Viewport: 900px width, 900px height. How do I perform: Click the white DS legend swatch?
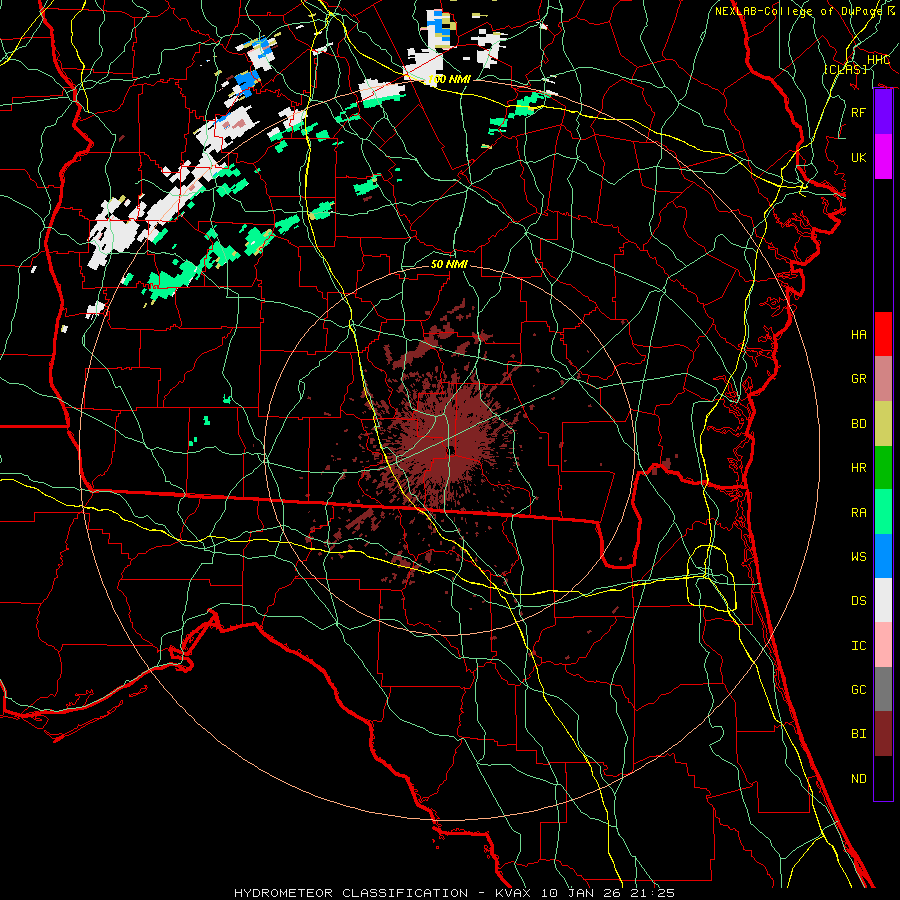click(x=883, y=600)
